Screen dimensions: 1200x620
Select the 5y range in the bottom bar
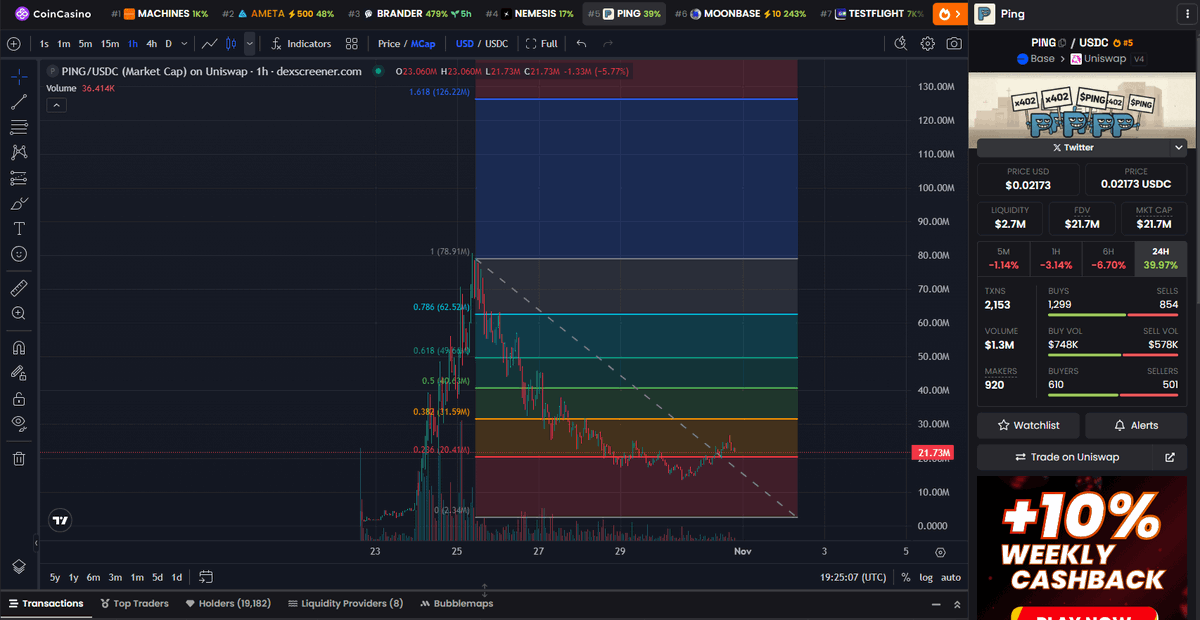pyautogui.click(x=55, y=577)
